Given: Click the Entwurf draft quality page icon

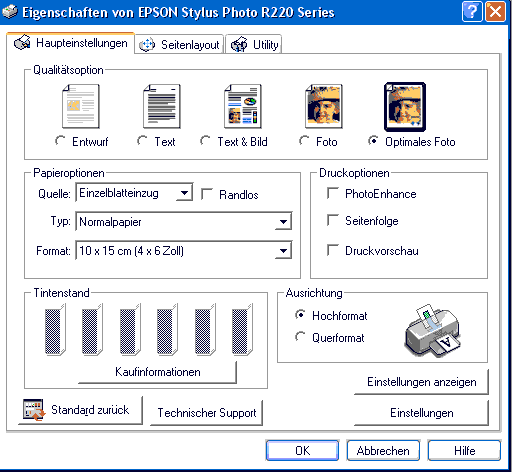Looking at the screenshot, I should point(81,106).
